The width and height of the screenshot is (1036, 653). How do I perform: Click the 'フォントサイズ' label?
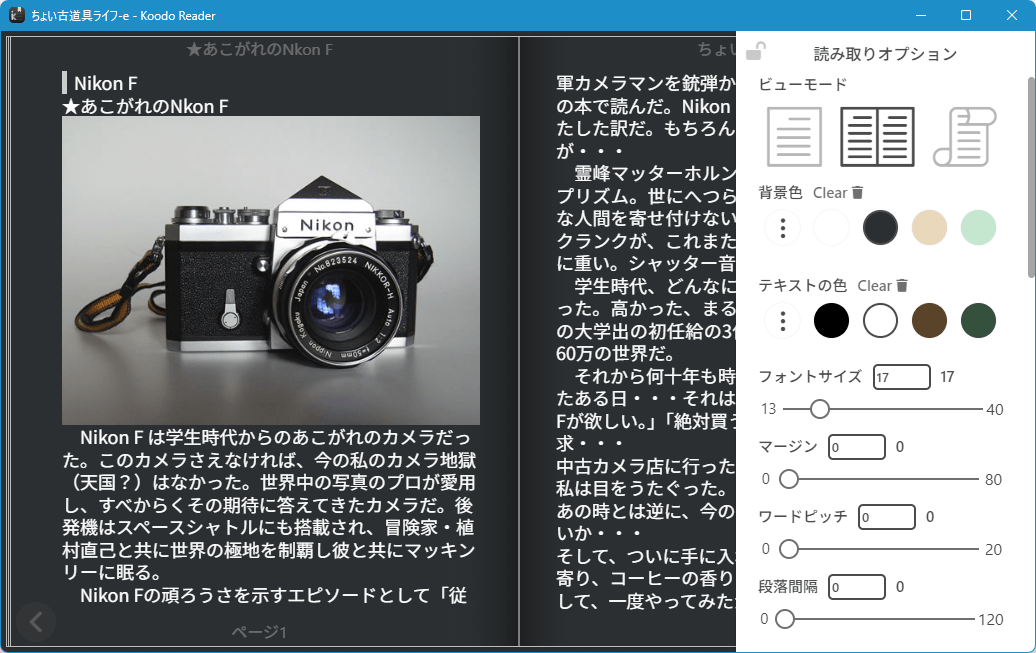(810, 377)
